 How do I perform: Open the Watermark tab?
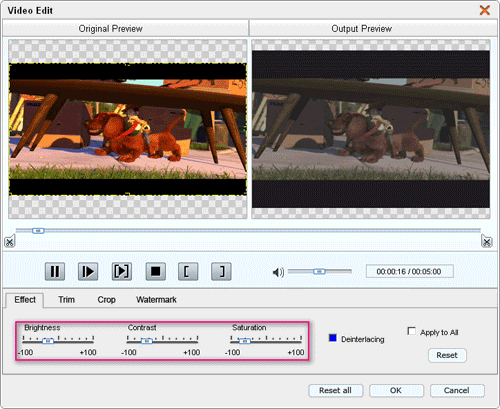[x=156, y=300]
